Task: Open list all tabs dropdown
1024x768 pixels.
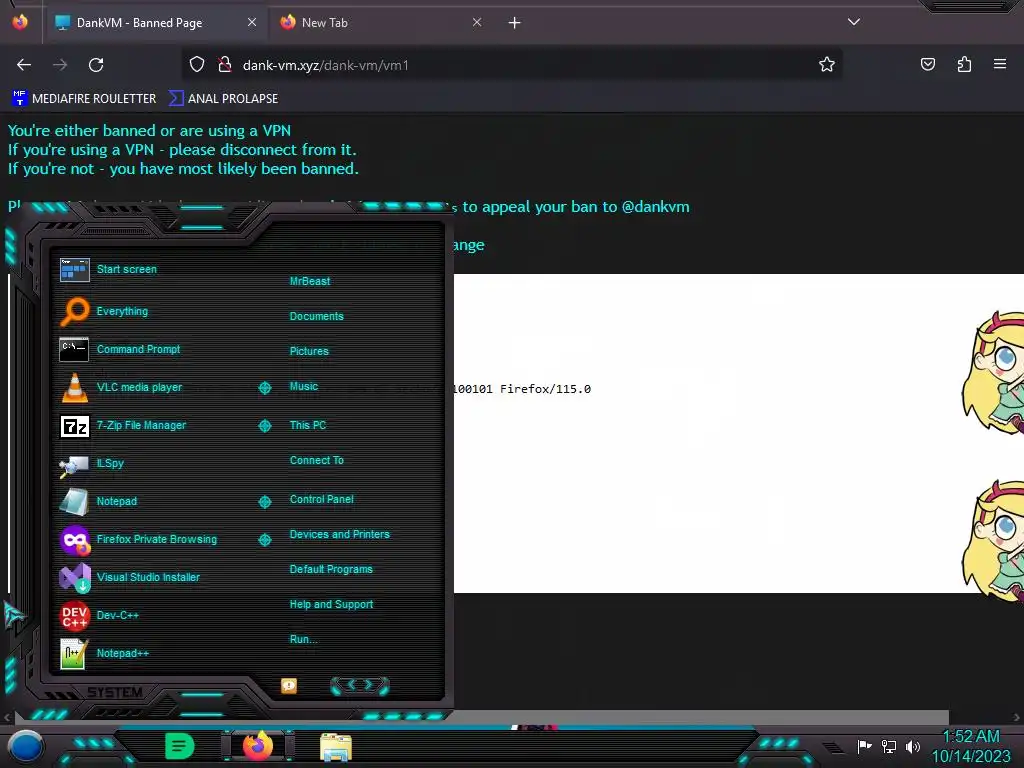Action: click(854, 22)
